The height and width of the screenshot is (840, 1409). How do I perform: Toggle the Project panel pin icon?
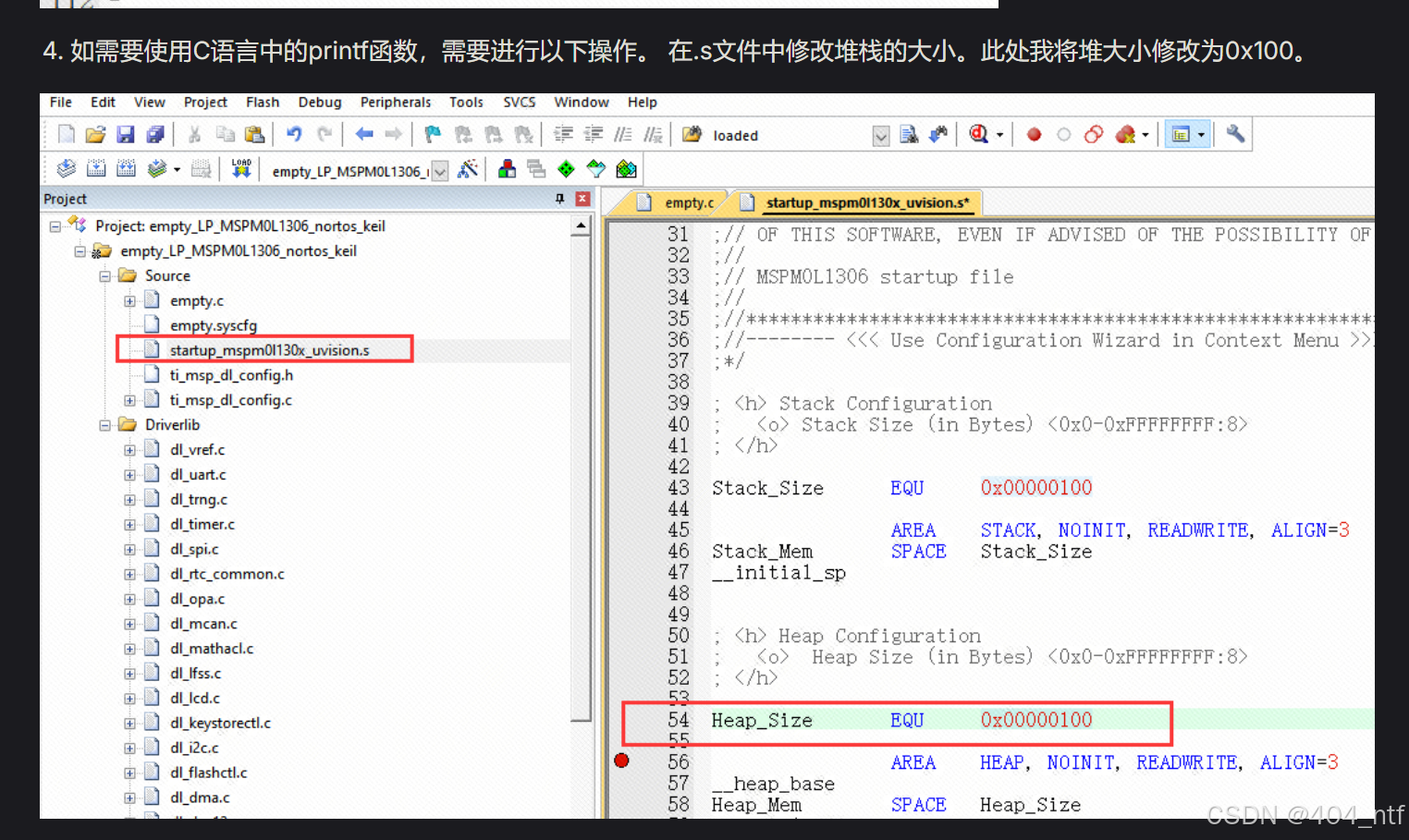tap(559, 199)
